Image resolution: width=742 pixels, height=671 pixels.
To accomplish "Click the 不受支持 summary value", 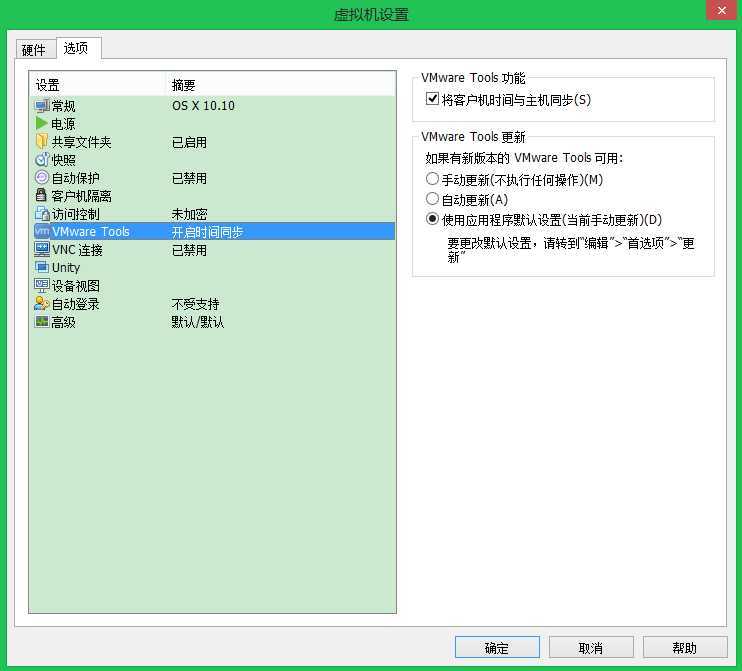I will point(195,304).
